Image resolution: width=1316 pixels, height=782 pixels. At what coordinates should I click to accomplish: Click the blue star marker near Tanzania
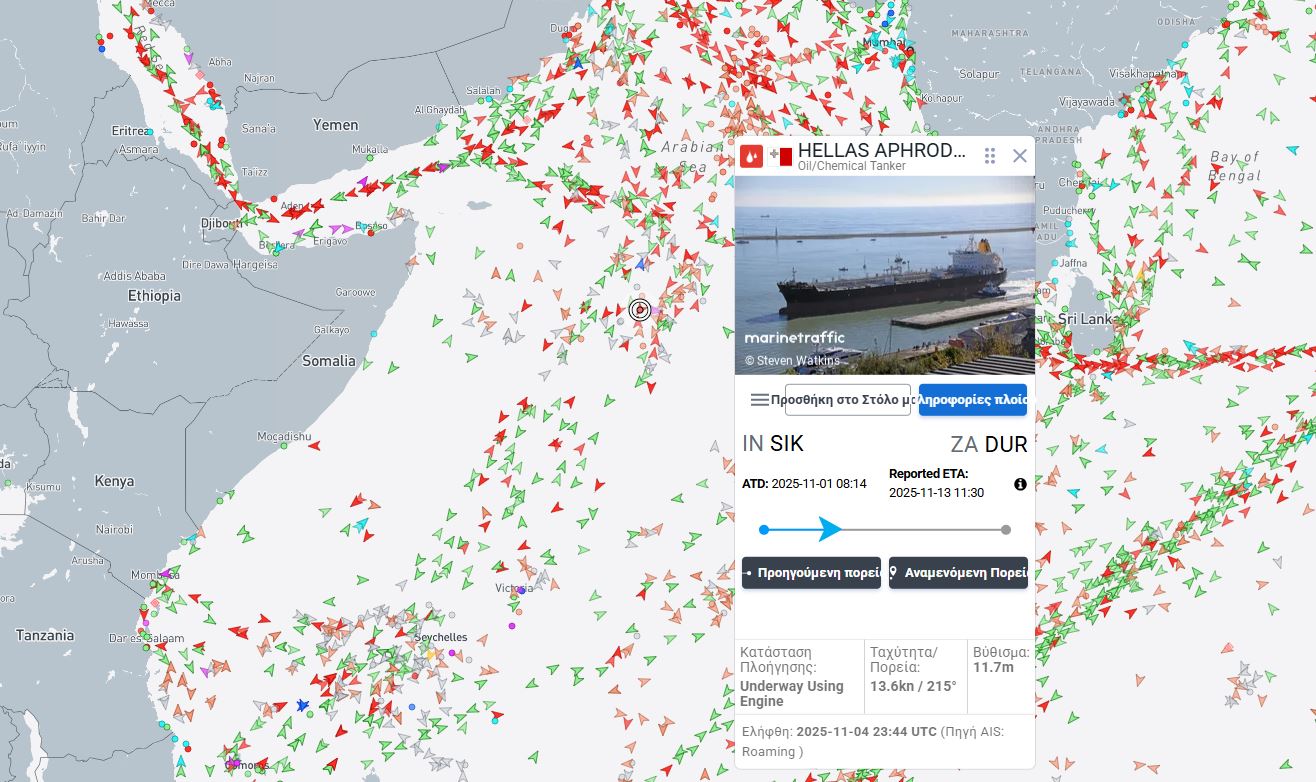tap(303, 705)
